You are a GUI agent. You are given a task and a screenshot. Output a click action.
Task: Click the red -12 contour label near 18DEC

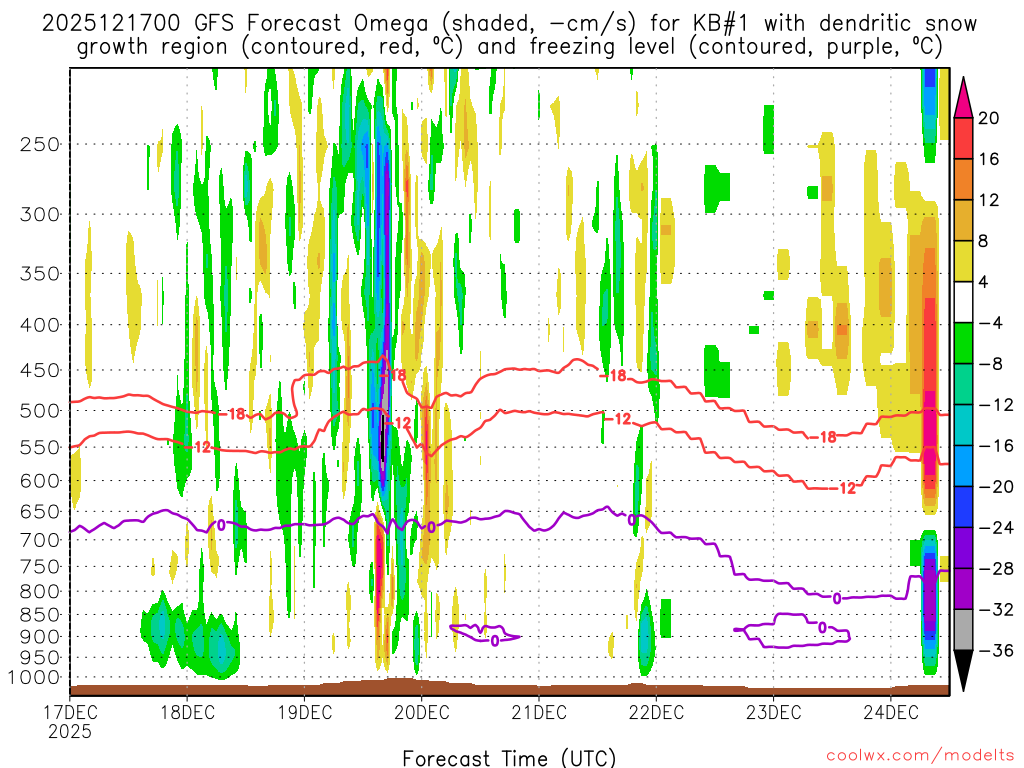pos(199,447)
